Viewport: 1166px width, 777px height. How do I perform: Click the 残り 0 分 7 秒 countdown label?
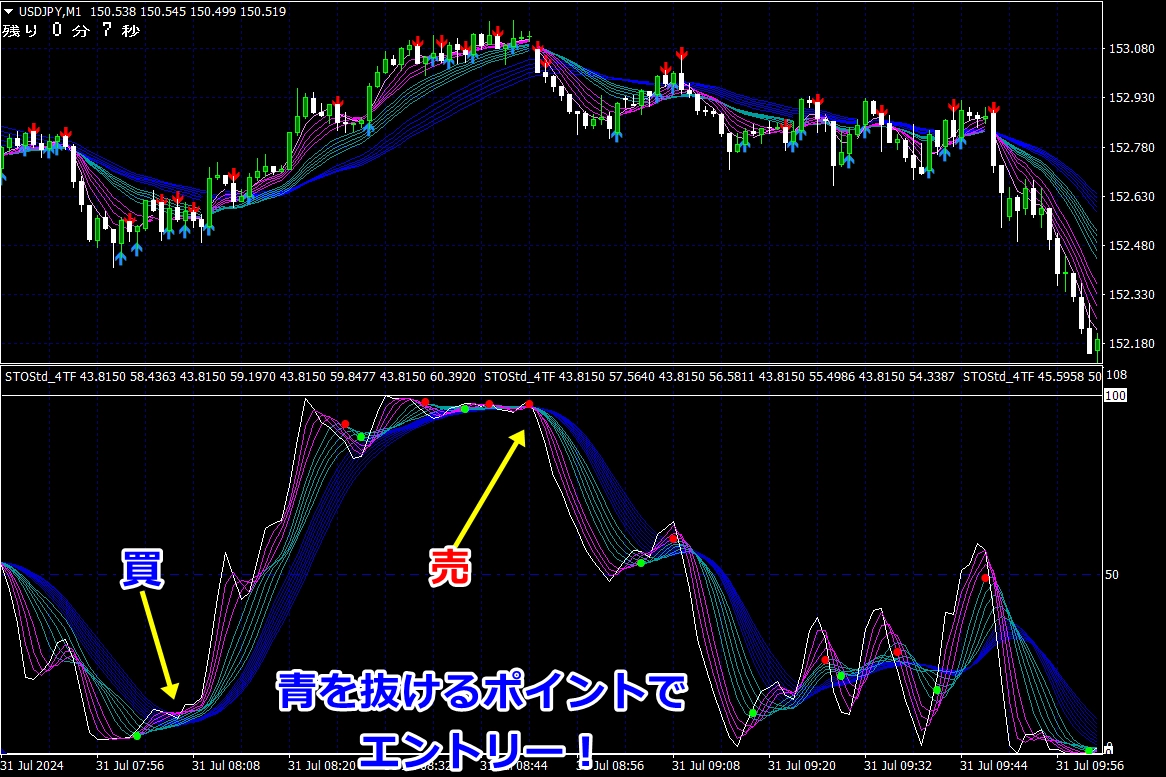71,30
